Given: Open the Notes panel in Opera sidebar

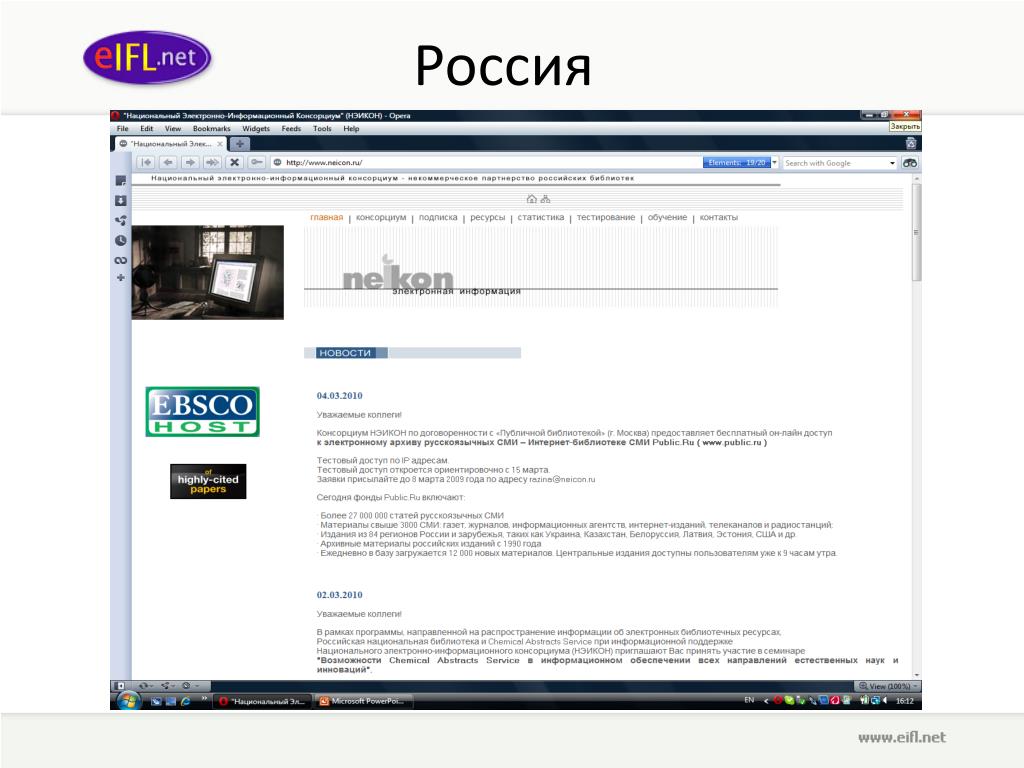Looking at the screenshot, I should tap(121, 181).
